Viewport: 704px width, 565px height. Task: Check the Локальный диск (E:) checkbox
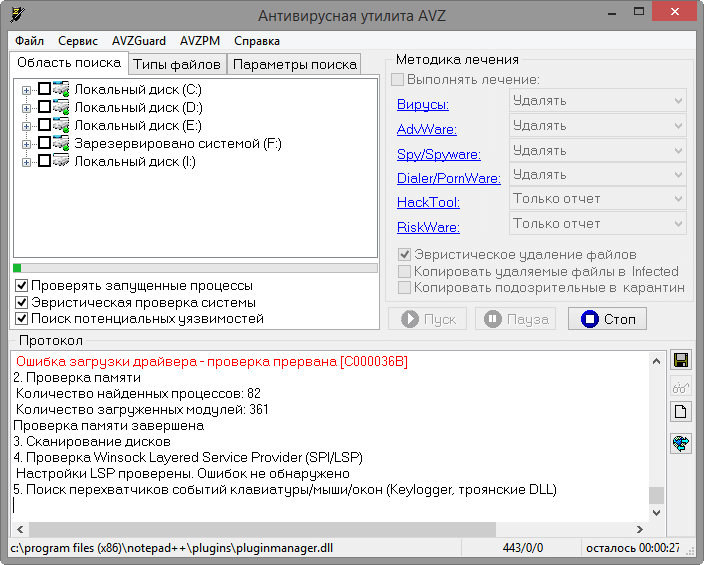[x=44, y=124]
